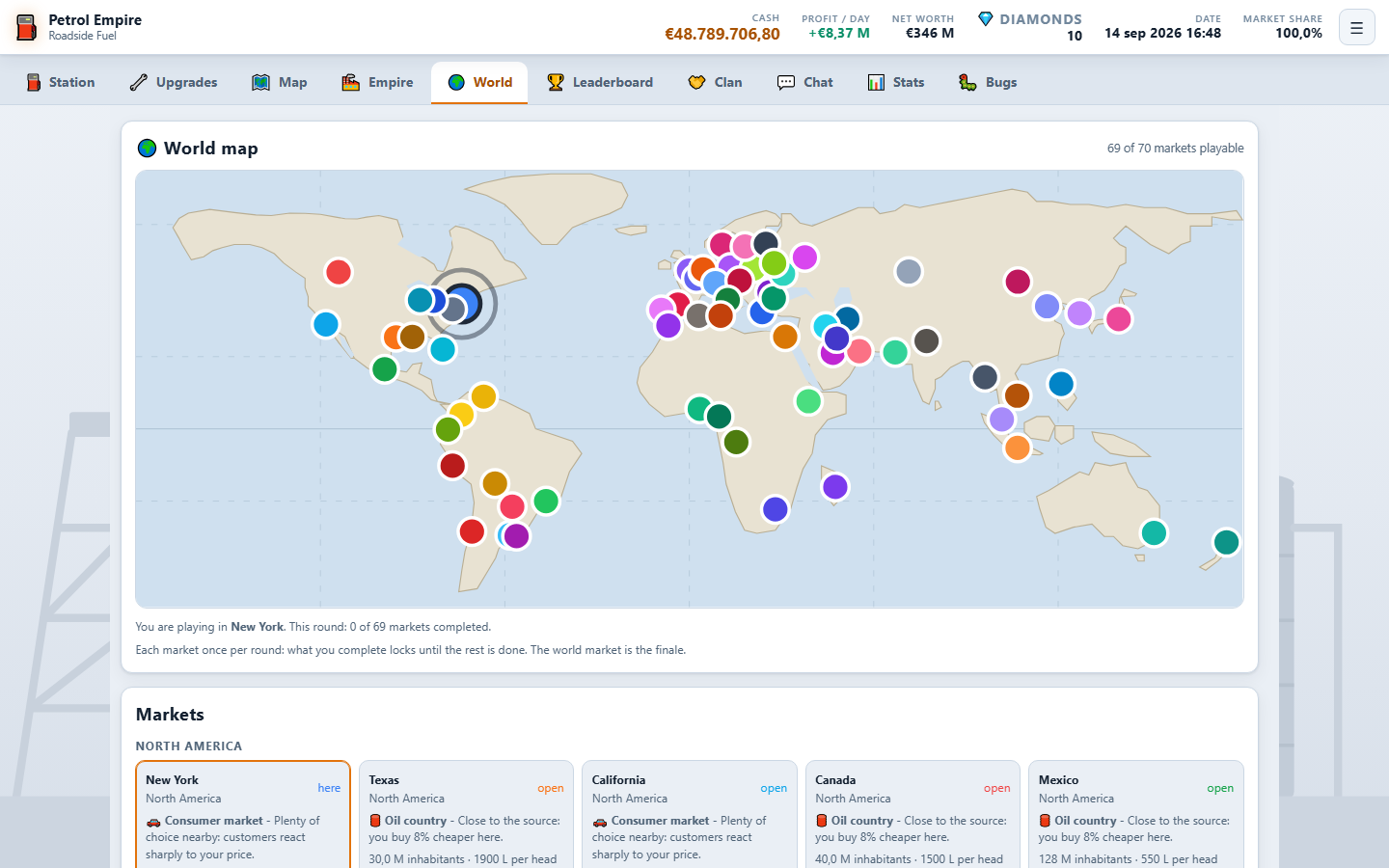
Task: Click the speech bubble Chat icon
Action: [x=786, y=83]
